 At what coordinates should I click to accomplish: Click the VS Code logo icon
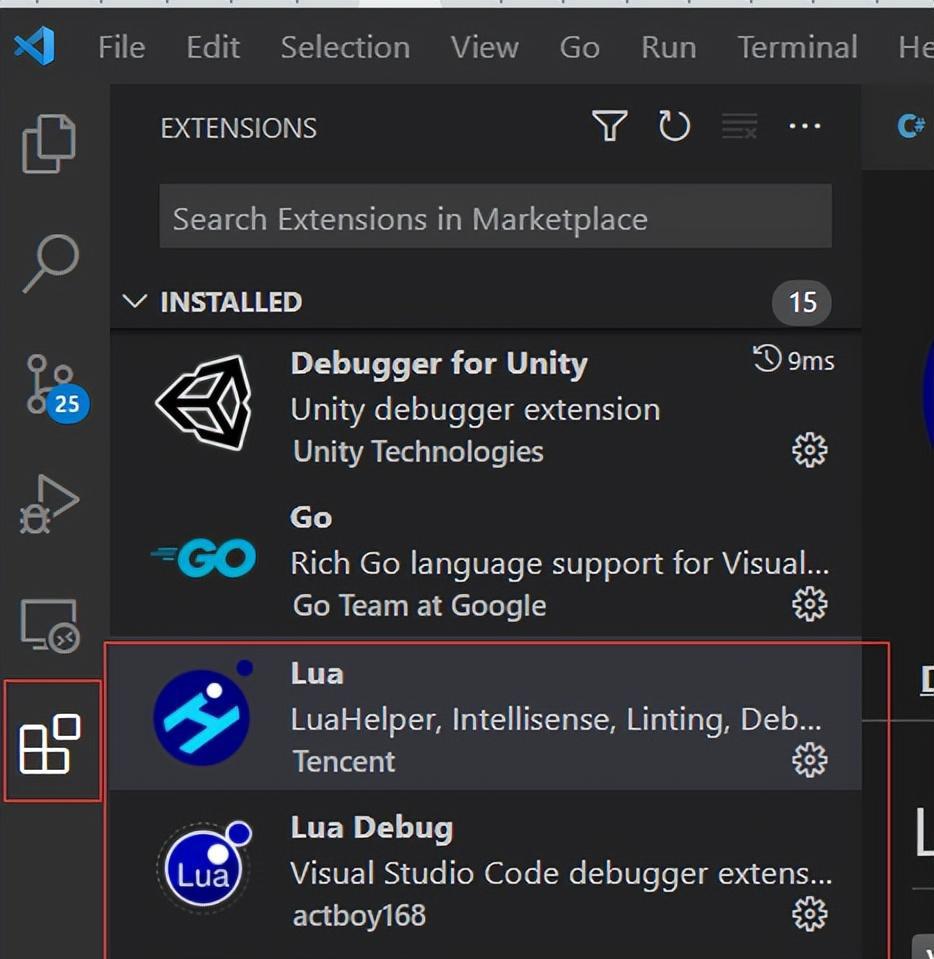(x=35, y=46)
